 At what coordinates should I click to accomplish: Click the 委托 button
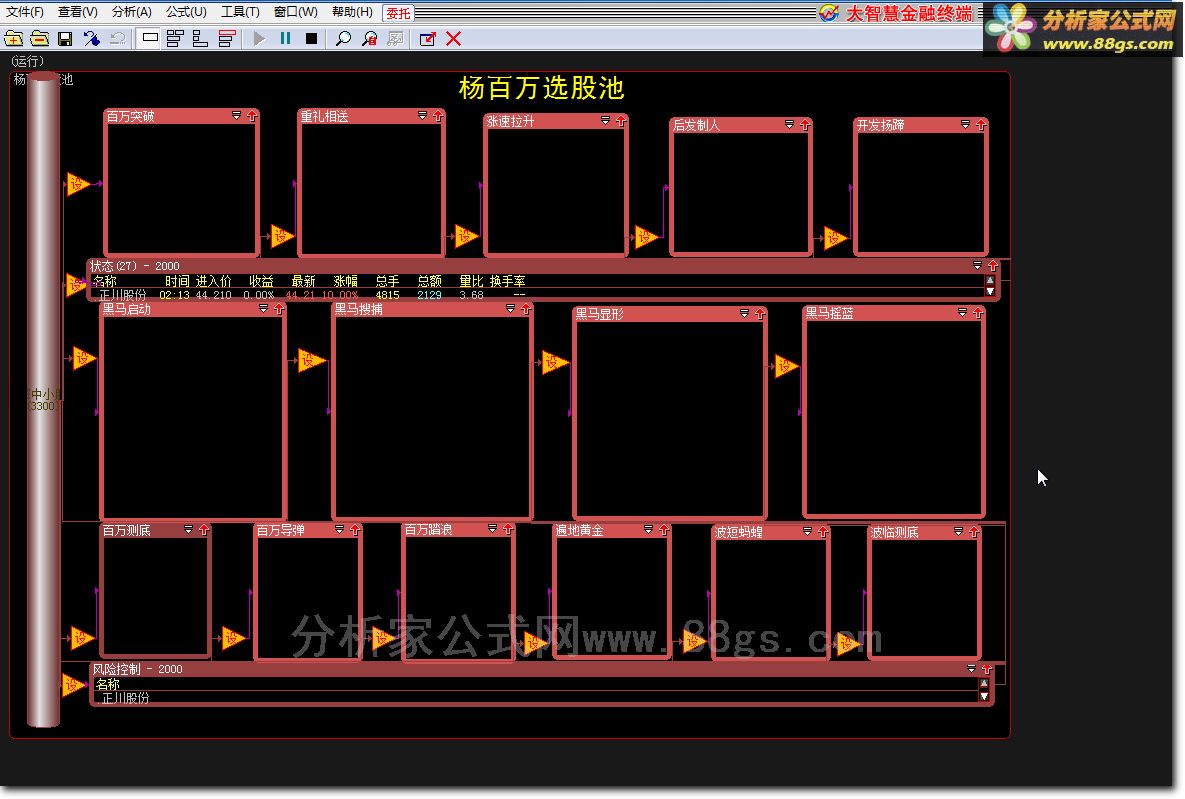tap(398, 13)
